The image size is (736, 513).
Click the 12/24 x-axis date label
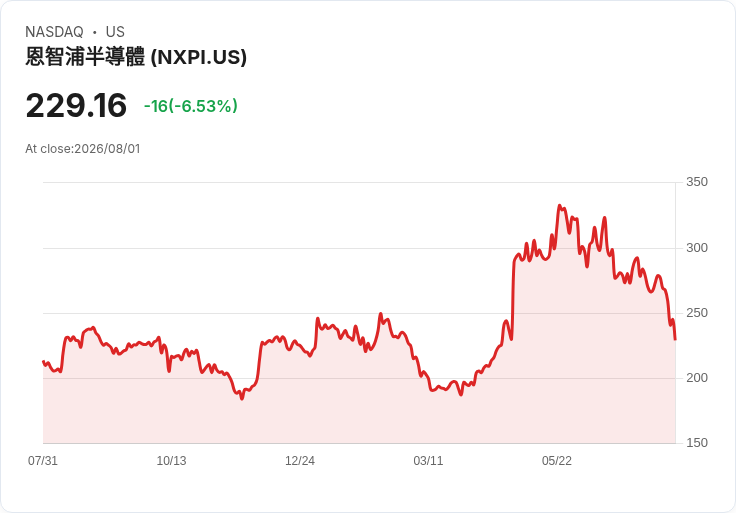[x=299, y=460]
